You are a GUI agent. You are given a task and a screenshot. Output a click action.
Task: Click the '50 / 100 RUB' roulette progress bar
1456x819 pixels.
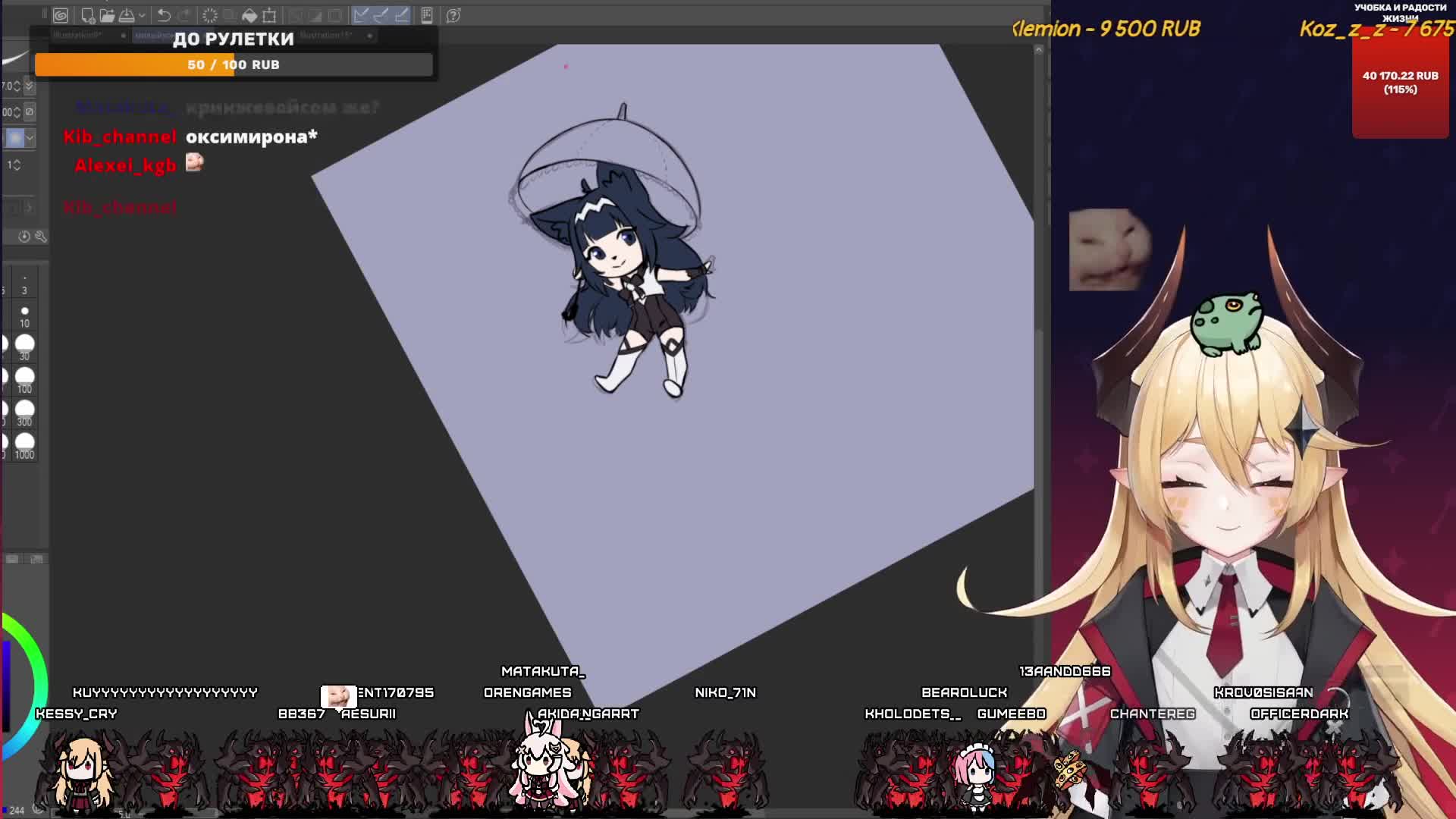click(x=234, y=65)
